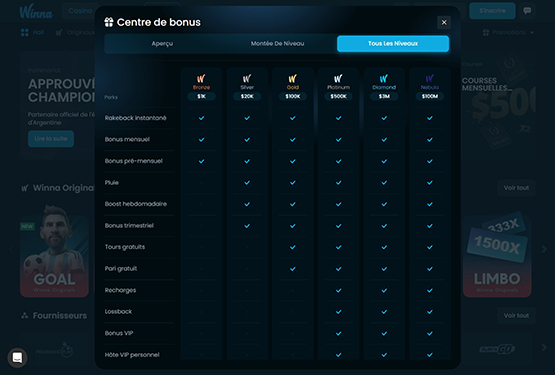Open the Casino tab in the background header
This screenshot has width=555, height=375.
pos(80,11)
